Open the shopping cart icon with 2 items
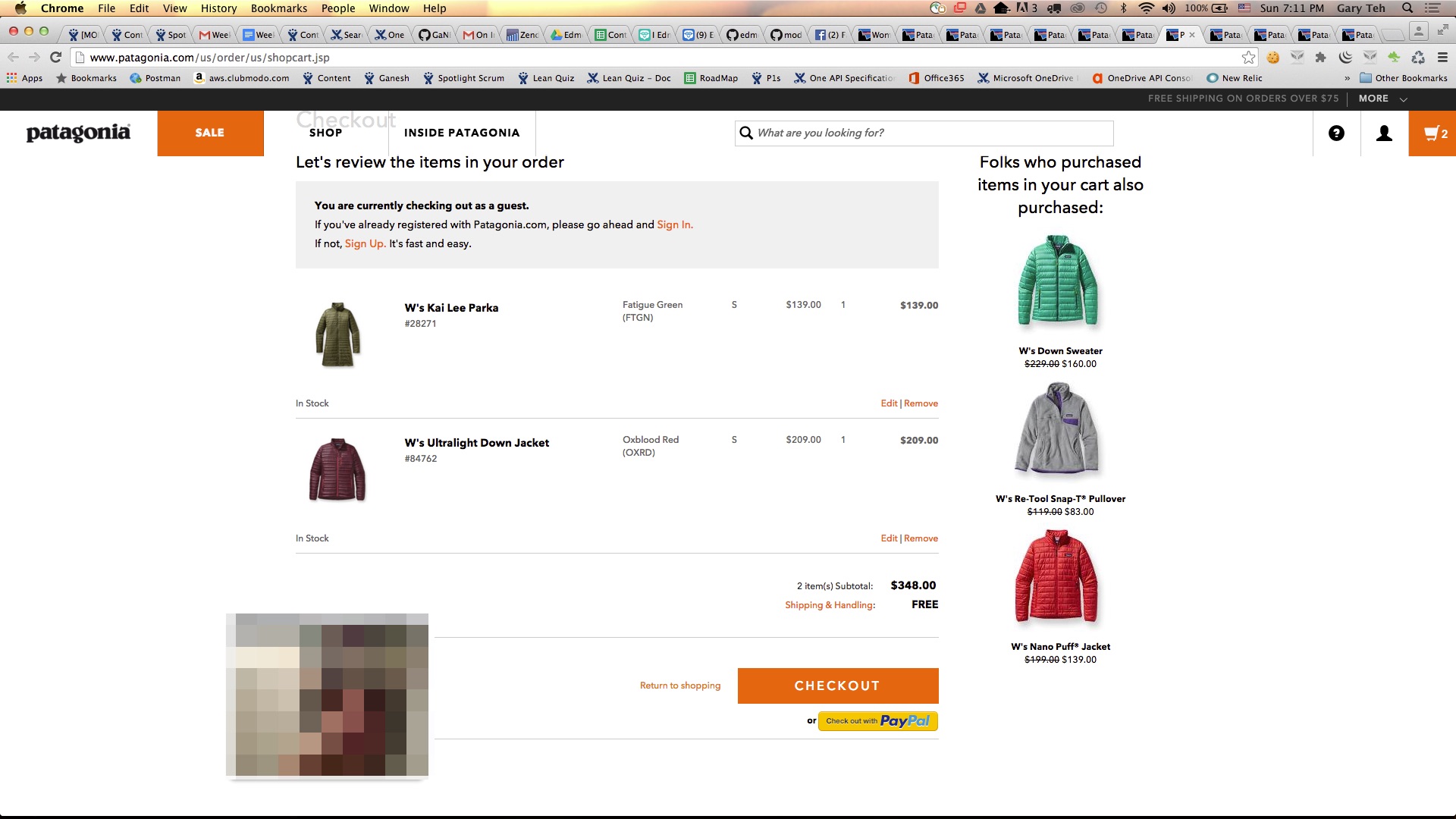Viewport: 1456px width, 819px height. [x=1432, y=133]
